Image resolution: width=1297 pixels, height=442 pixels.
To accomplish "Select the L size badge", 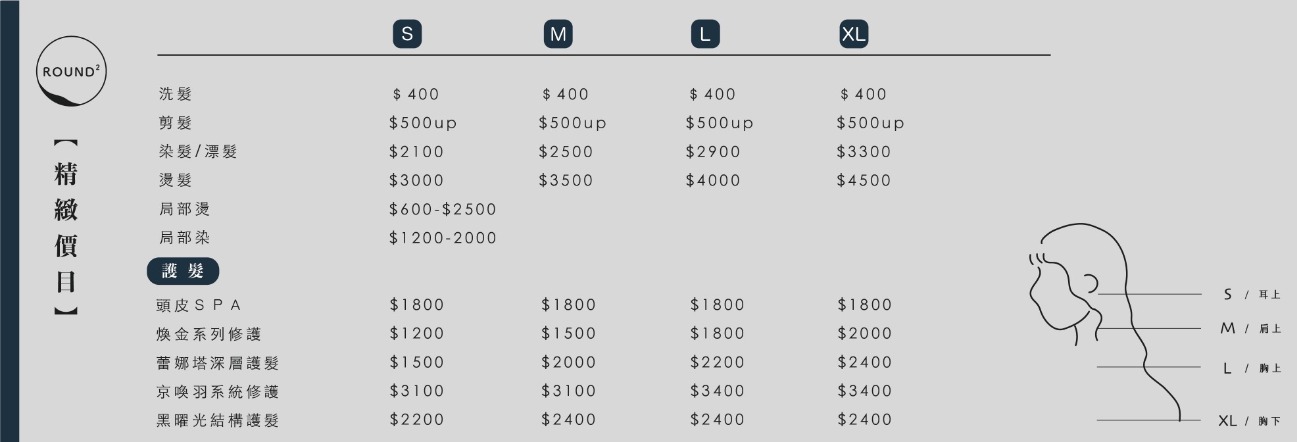I will click(705, 34).
